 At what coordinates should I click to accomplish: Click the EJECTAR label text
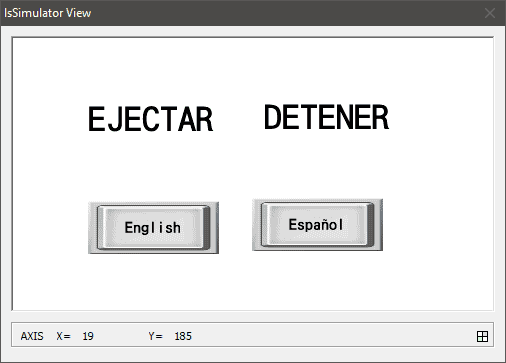pyautogui.click(x=151, y=119)
